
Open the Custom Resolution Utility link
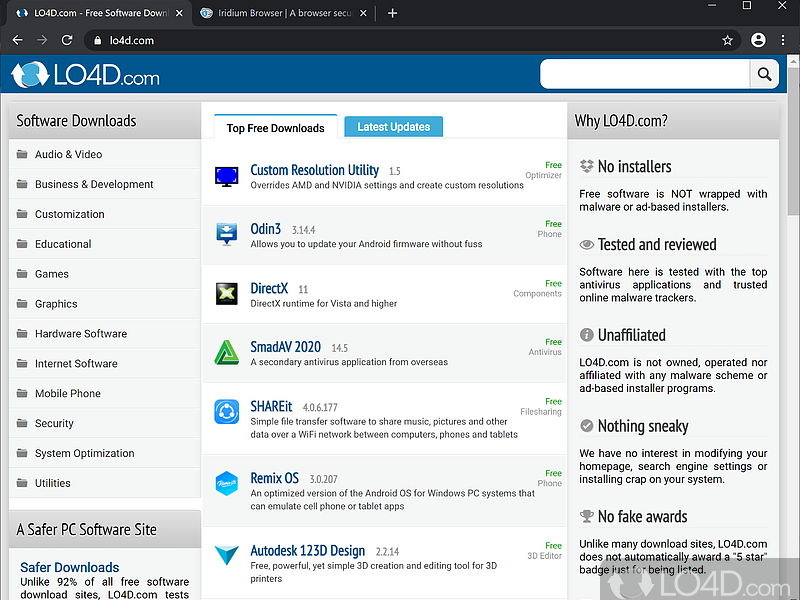314,170
